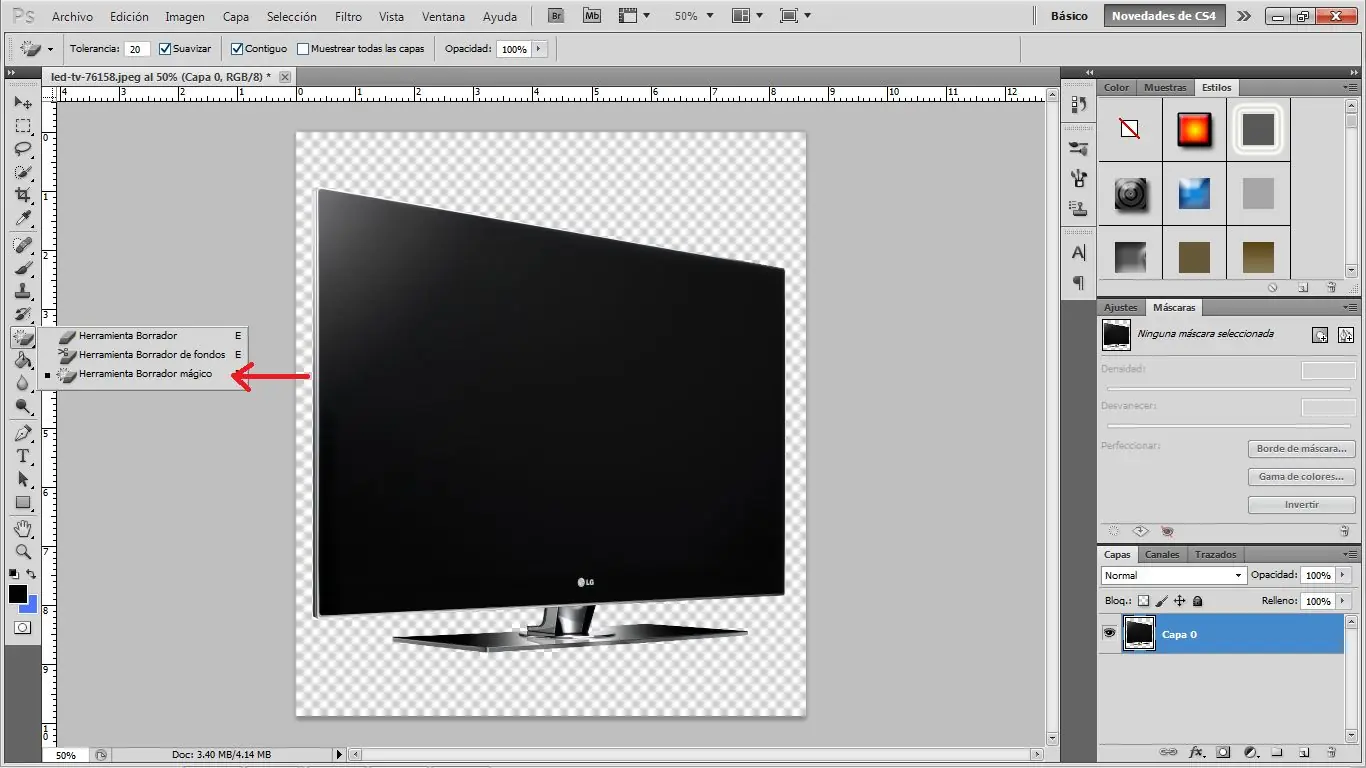Select the Rectangle shape tool
The width and height of the screenshot is (1366, 768).
coord(22,502)
